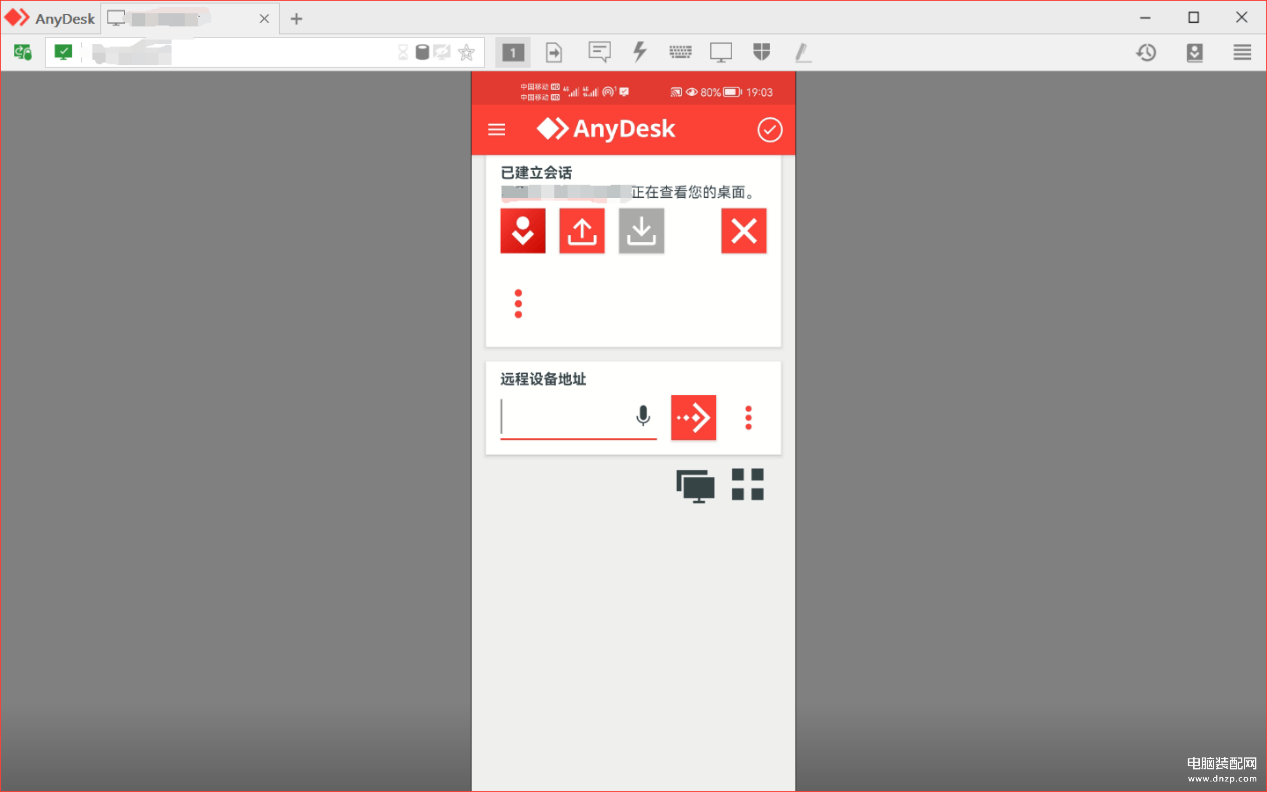
Task: Click the stacked monitors icon below the address card
Action: (x=696, y=486)
